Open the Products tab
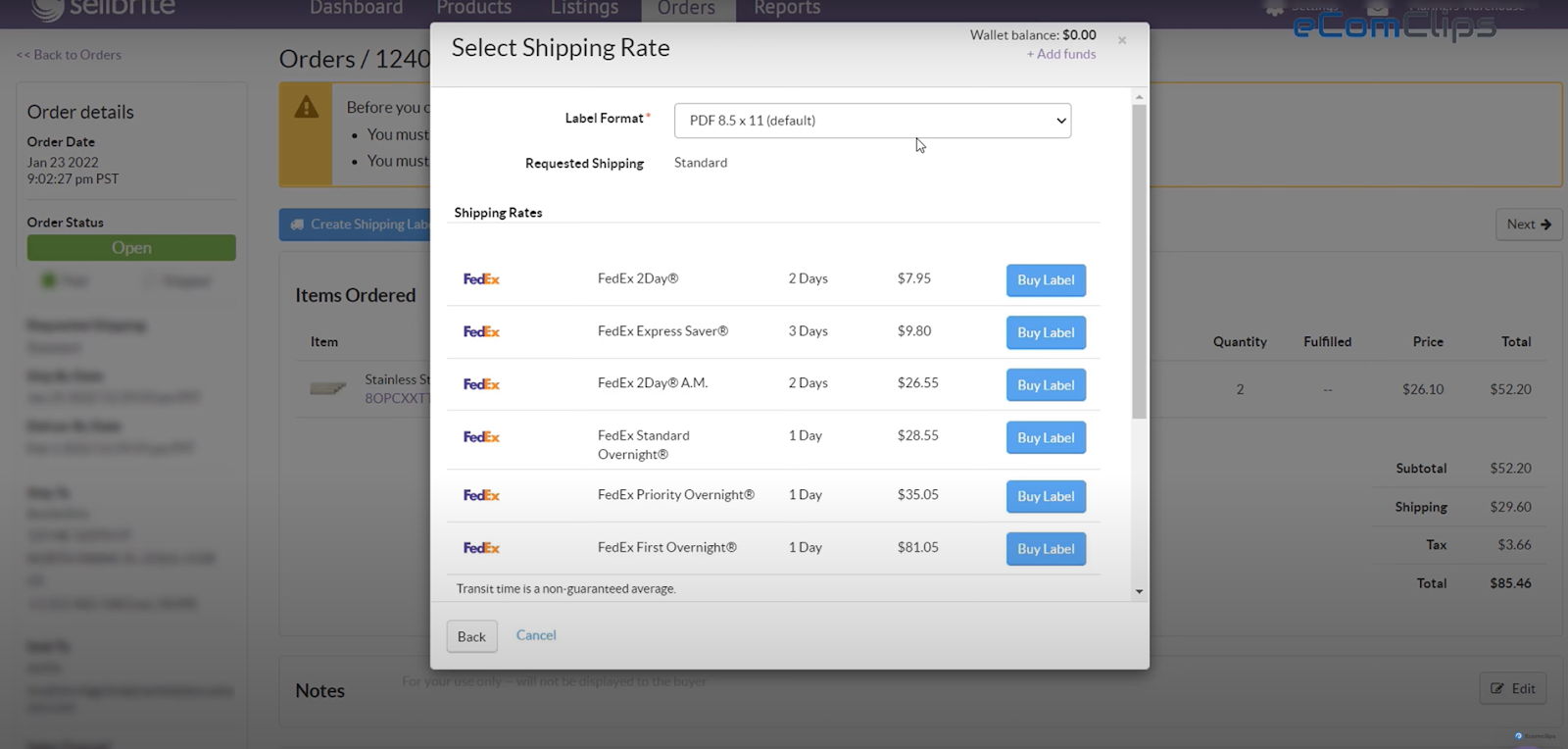Image resolution: width=1568 pixels, height=749 pixels. pyautogui.click(x=474, y=9)
